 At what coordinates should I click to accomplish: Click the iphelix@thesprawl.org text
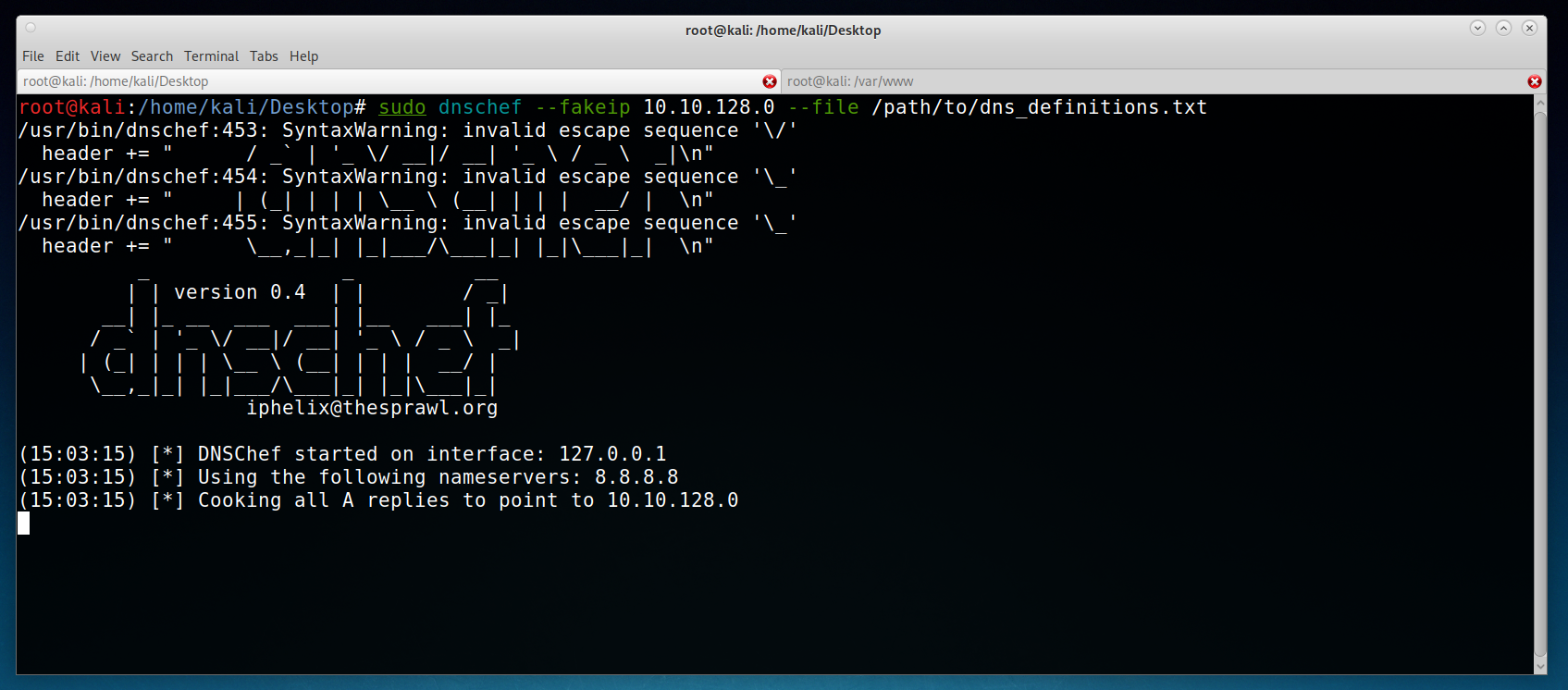pyautogui.click(x=372, y=408)
